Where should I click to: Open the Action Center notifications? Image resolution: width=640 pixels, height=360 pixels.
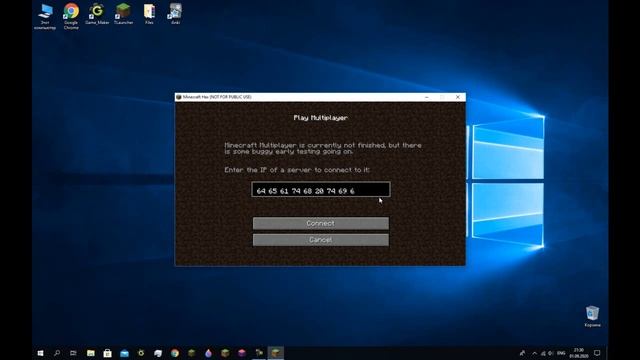click(597, 353)
